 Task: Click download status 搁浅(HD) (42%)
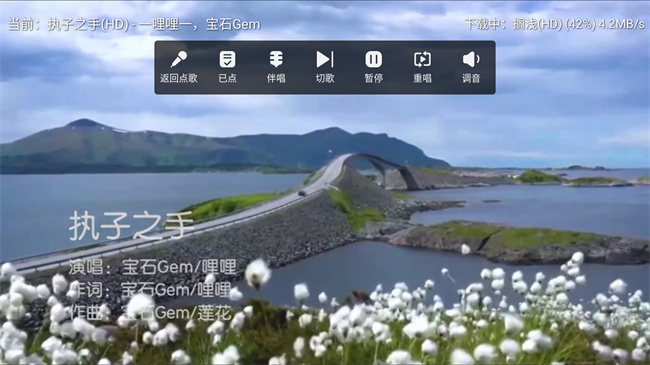point(555,24)
